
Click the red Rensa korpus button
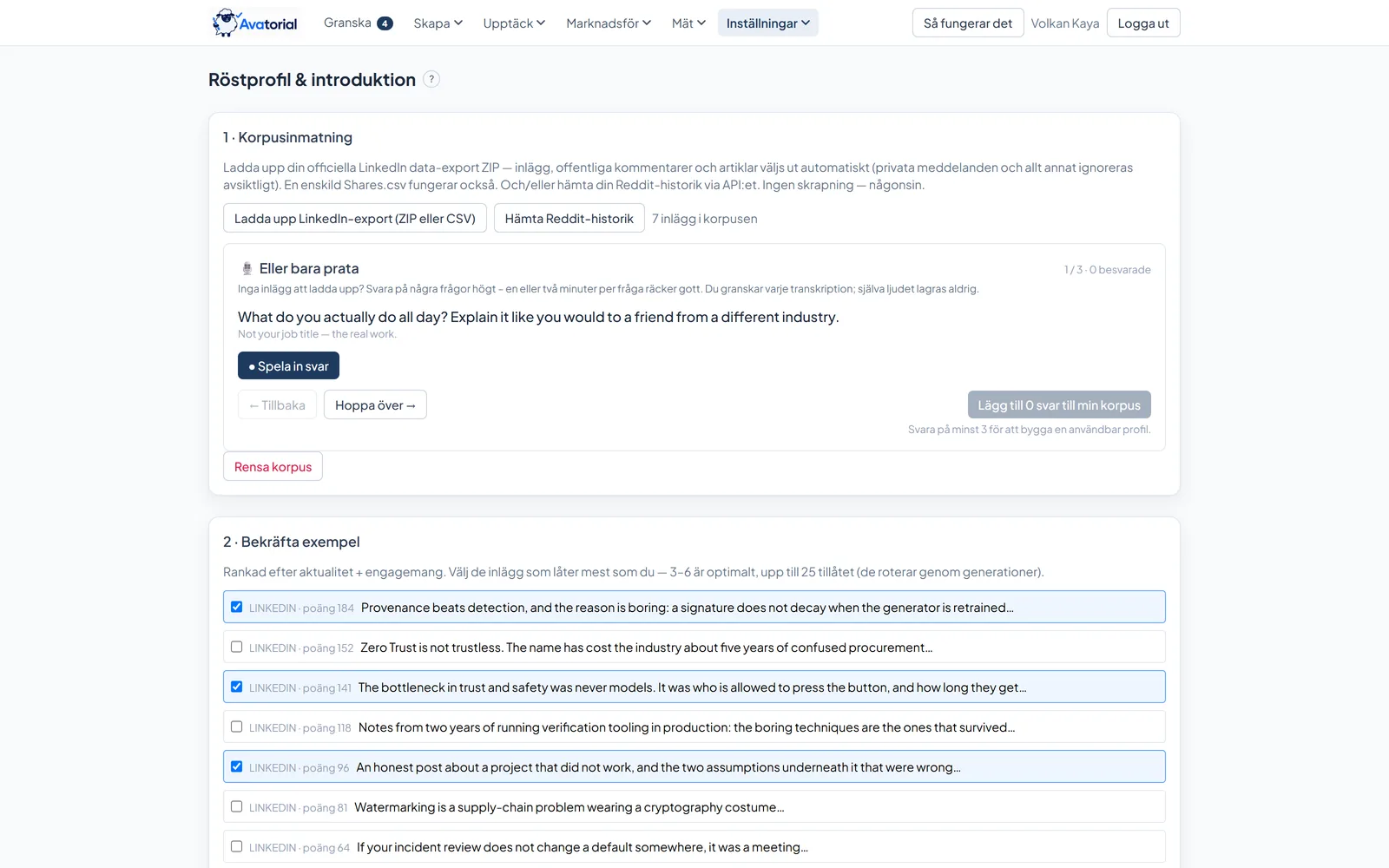click(273, 467)
